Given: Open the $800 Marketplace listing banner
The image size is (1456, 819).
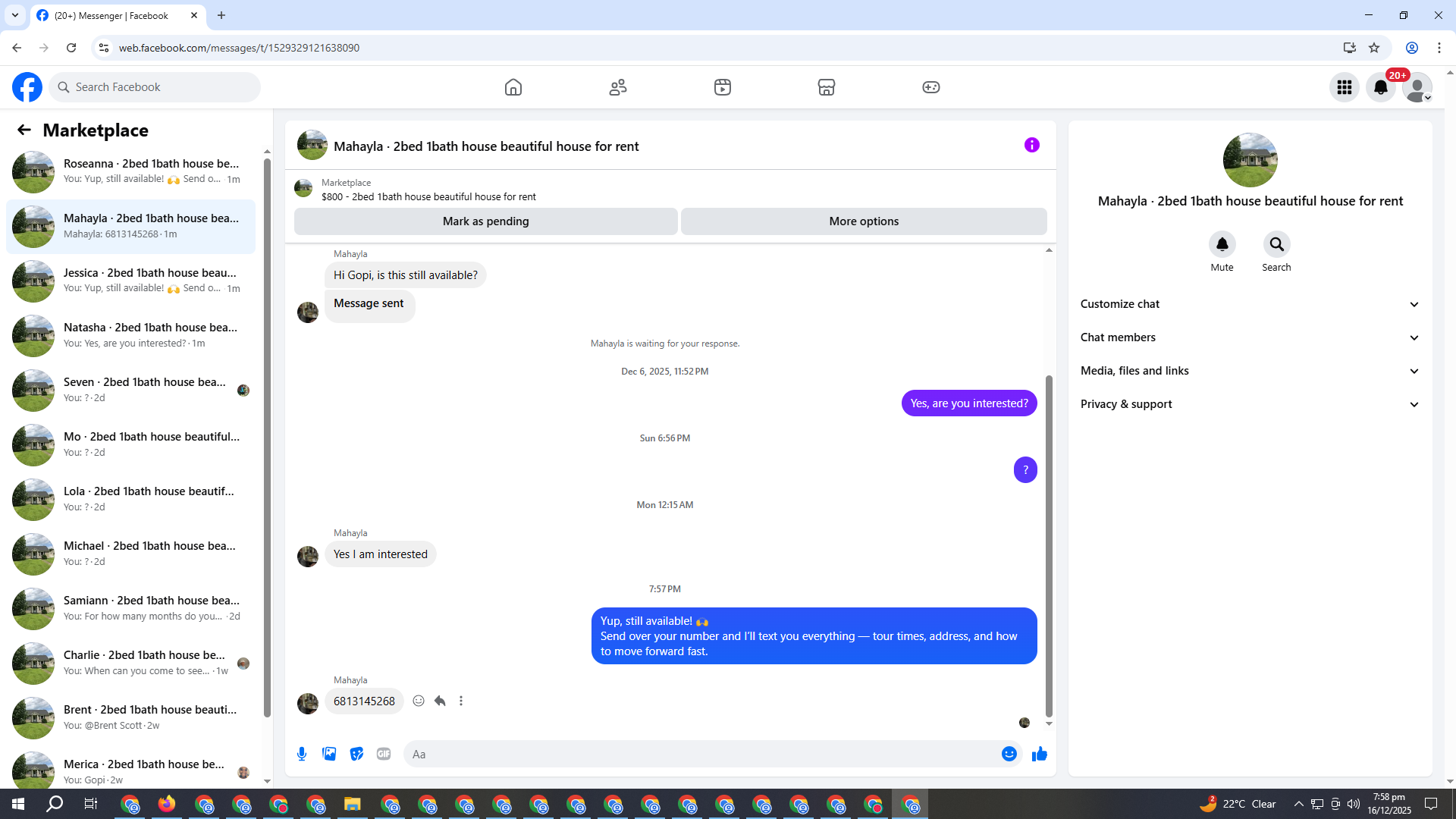Looking at the screenshot, I should click(x=670, y=190).
